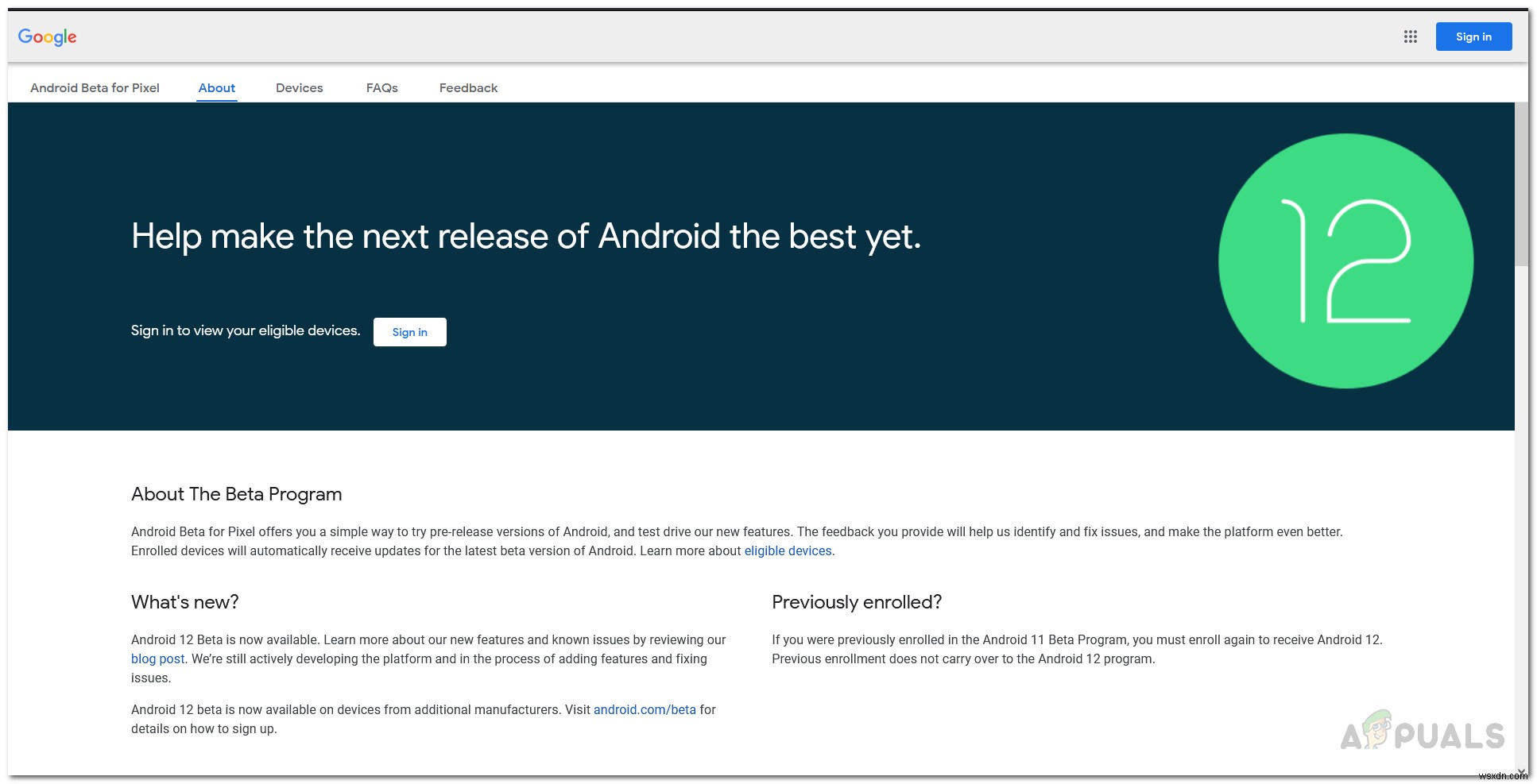Visit the android.com/beta link

click(645, 709)
